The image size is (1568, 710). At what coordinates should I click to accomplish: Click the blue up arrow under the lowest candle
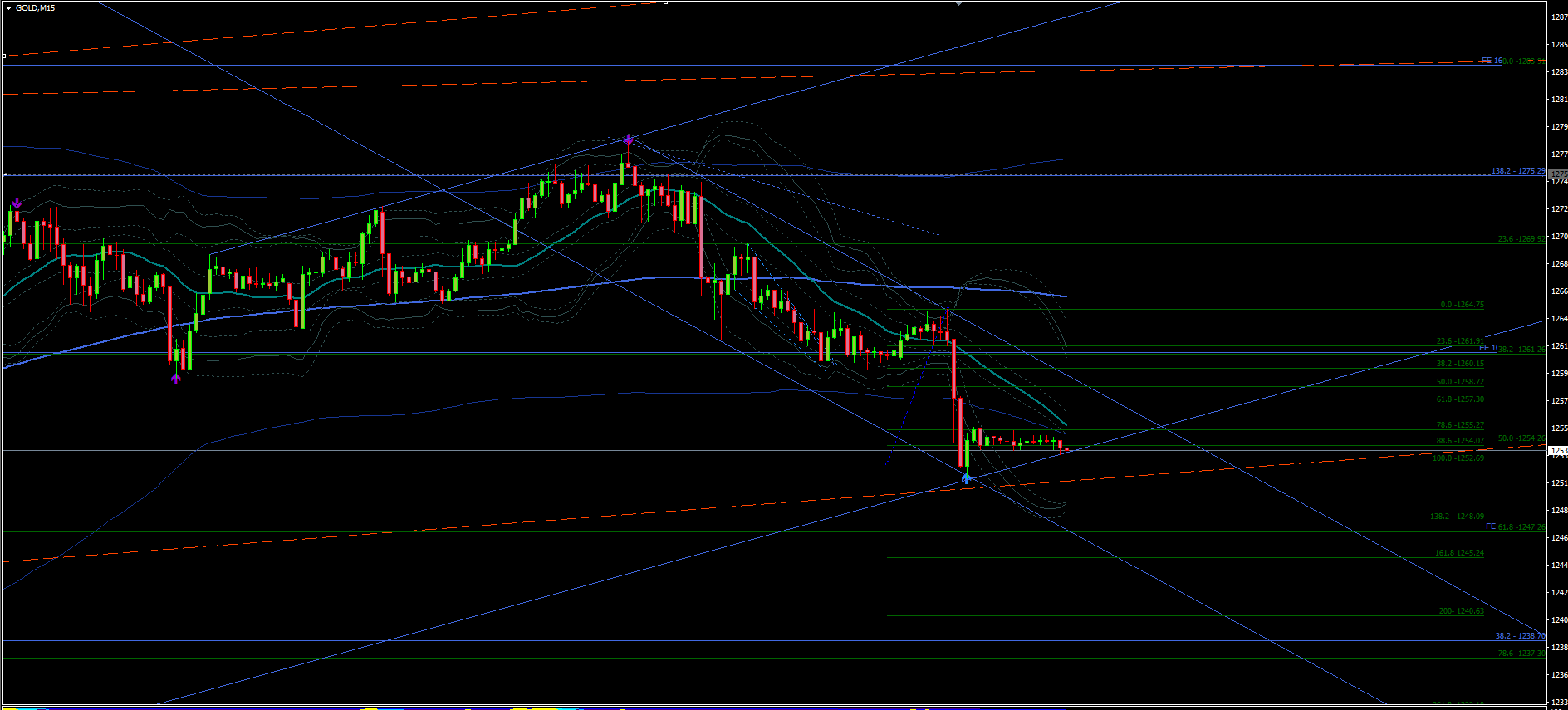click(x=966, y=477)
